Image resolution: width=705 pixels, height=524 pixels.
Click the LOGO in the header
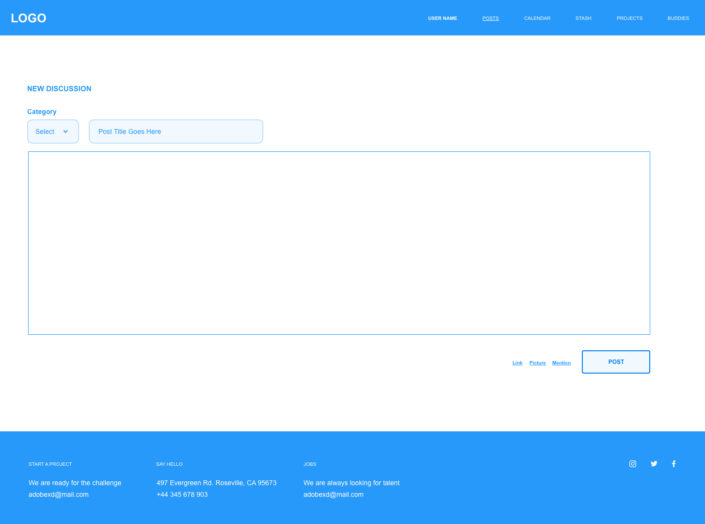click(x=29, y=18)
